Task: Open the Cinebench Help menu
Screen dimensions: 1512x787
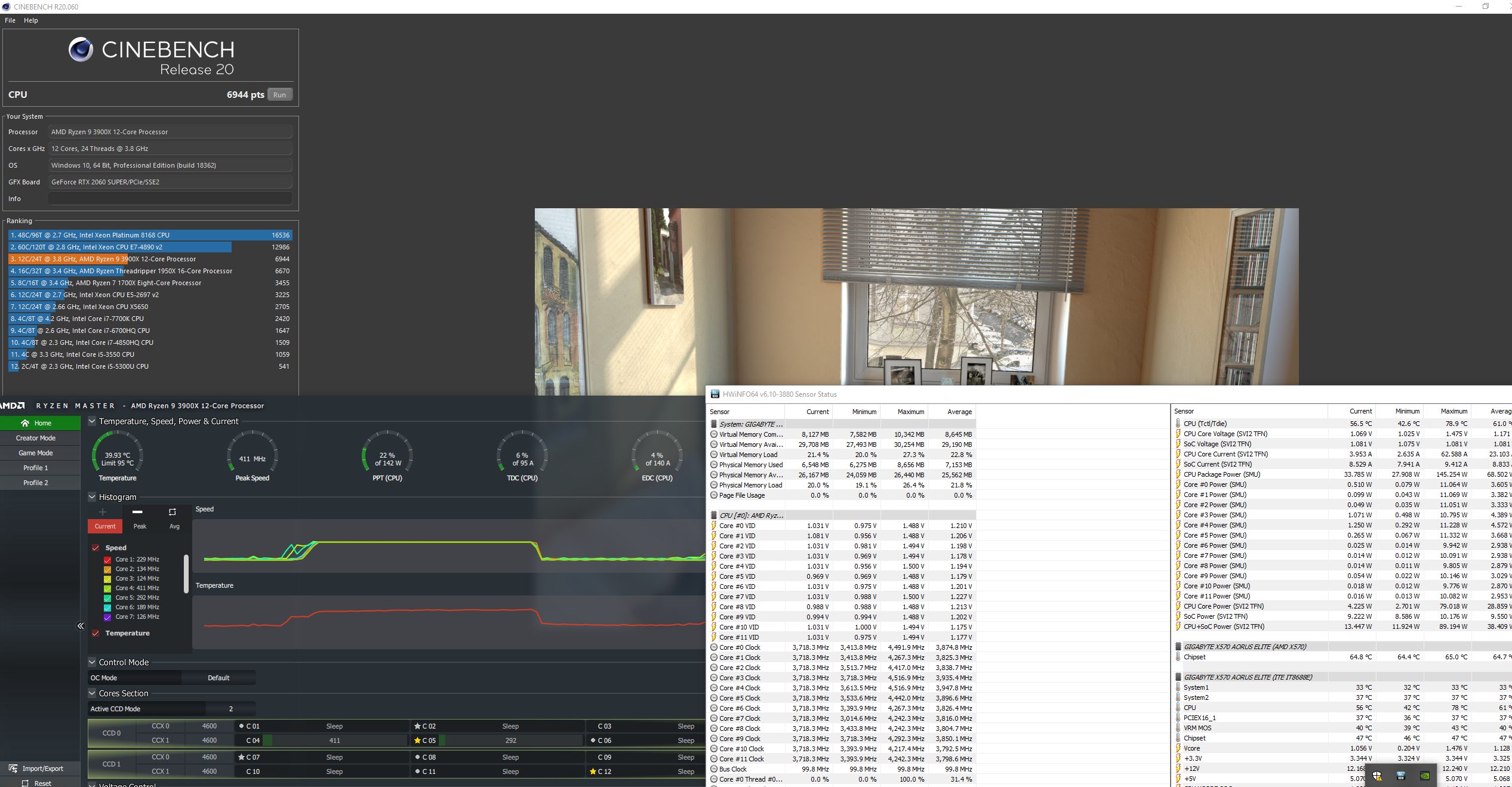Action: pyautogui.click(x=31, y=20)
